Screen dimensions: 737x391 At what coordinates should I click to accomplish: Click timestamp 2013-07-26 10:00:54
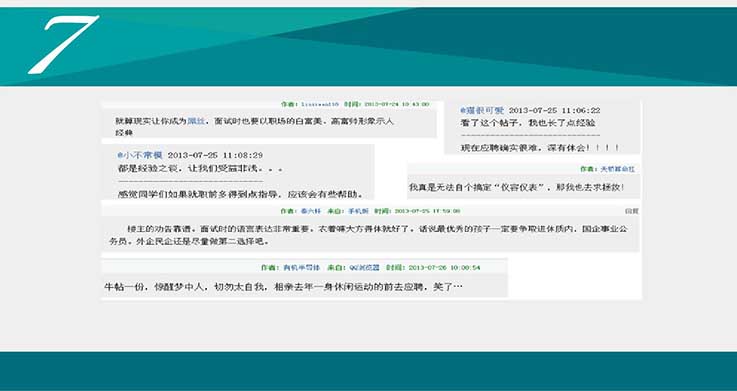coord(445,267)
